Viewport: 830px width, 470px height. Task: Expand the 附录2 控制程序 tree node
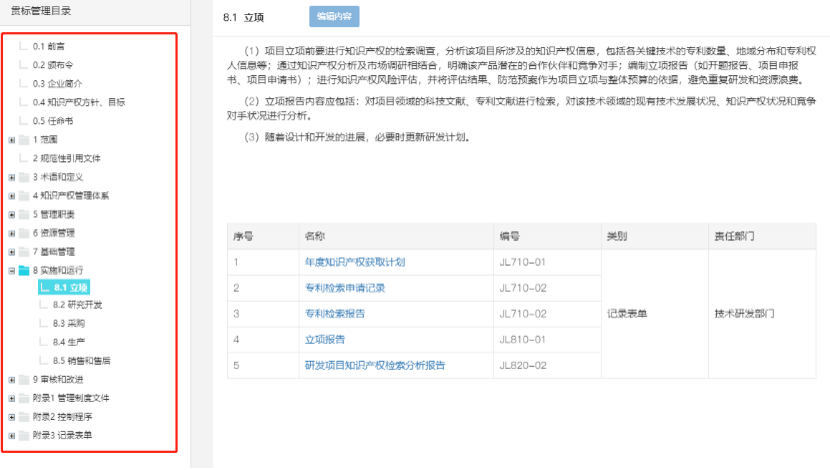pyautogui.click(x=12, y=417)
